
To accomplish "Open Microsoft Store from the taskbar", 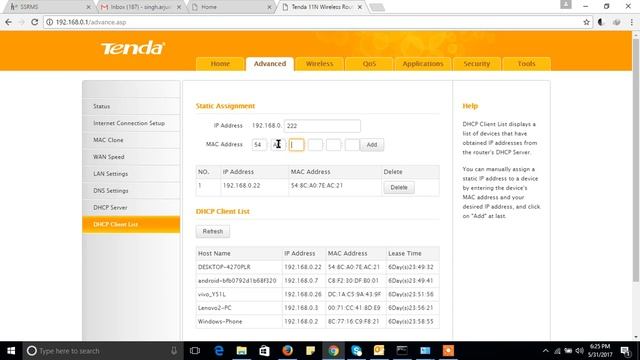I will pos(264,351).
